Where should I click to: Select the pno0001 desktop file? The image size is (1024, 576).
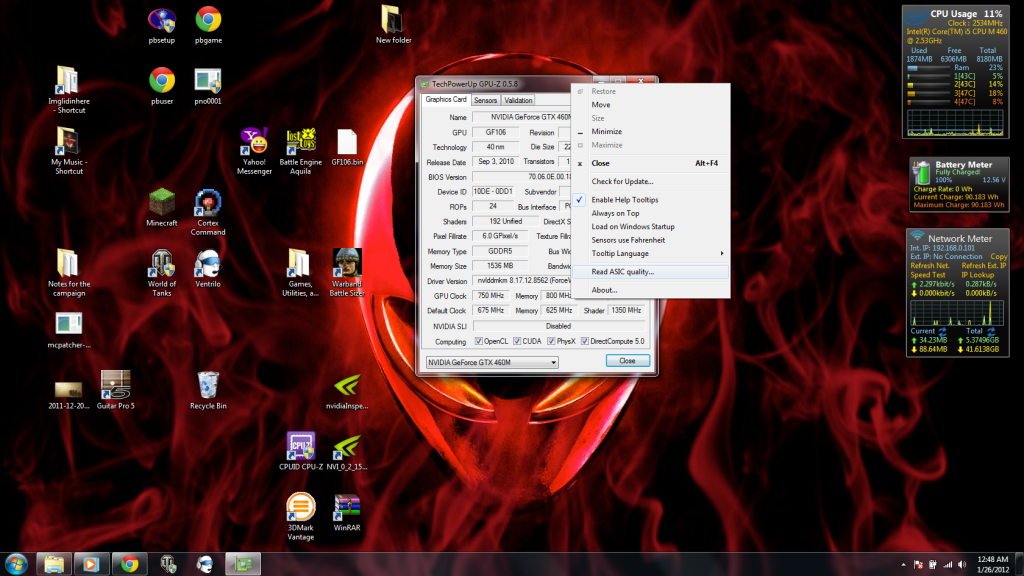(208, 87)
